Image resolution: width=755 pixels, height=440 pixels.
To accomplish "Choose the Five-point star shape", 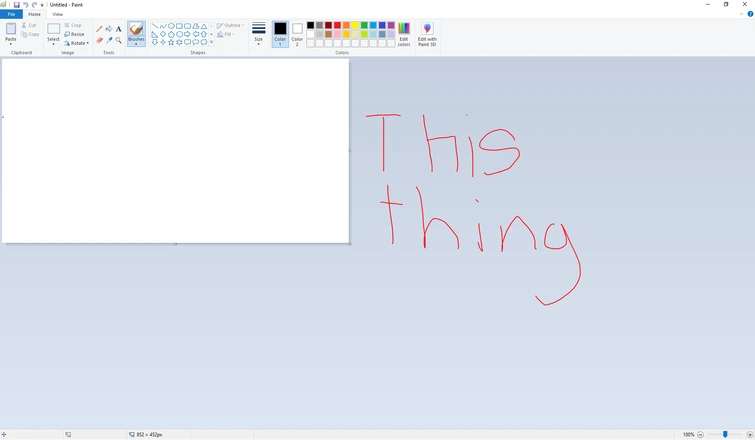I will point(171,42).
